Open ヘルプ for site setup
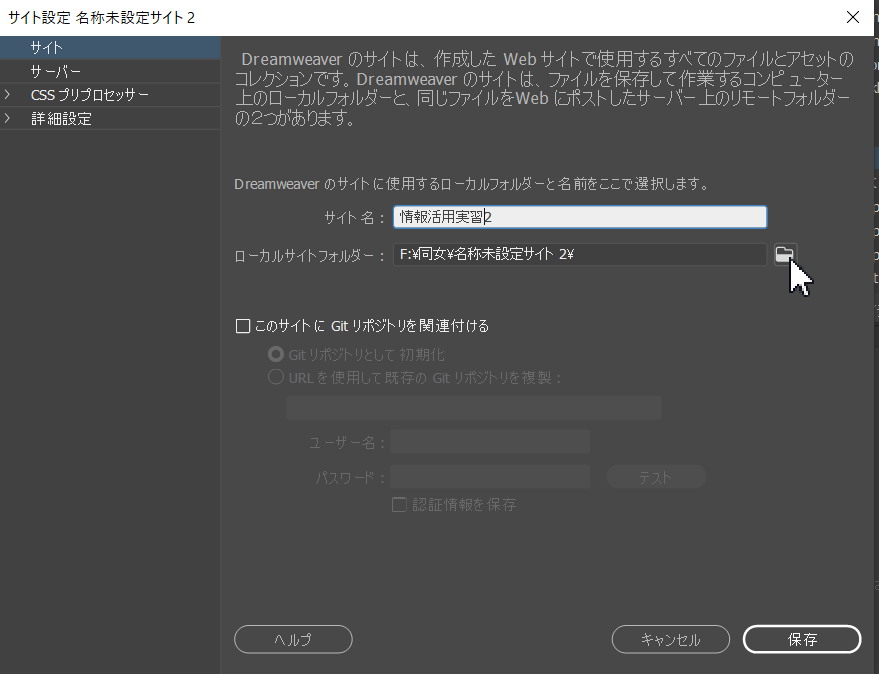Image resolution: width=879 pixels, height=674 pixels. [x=292, y=639]
